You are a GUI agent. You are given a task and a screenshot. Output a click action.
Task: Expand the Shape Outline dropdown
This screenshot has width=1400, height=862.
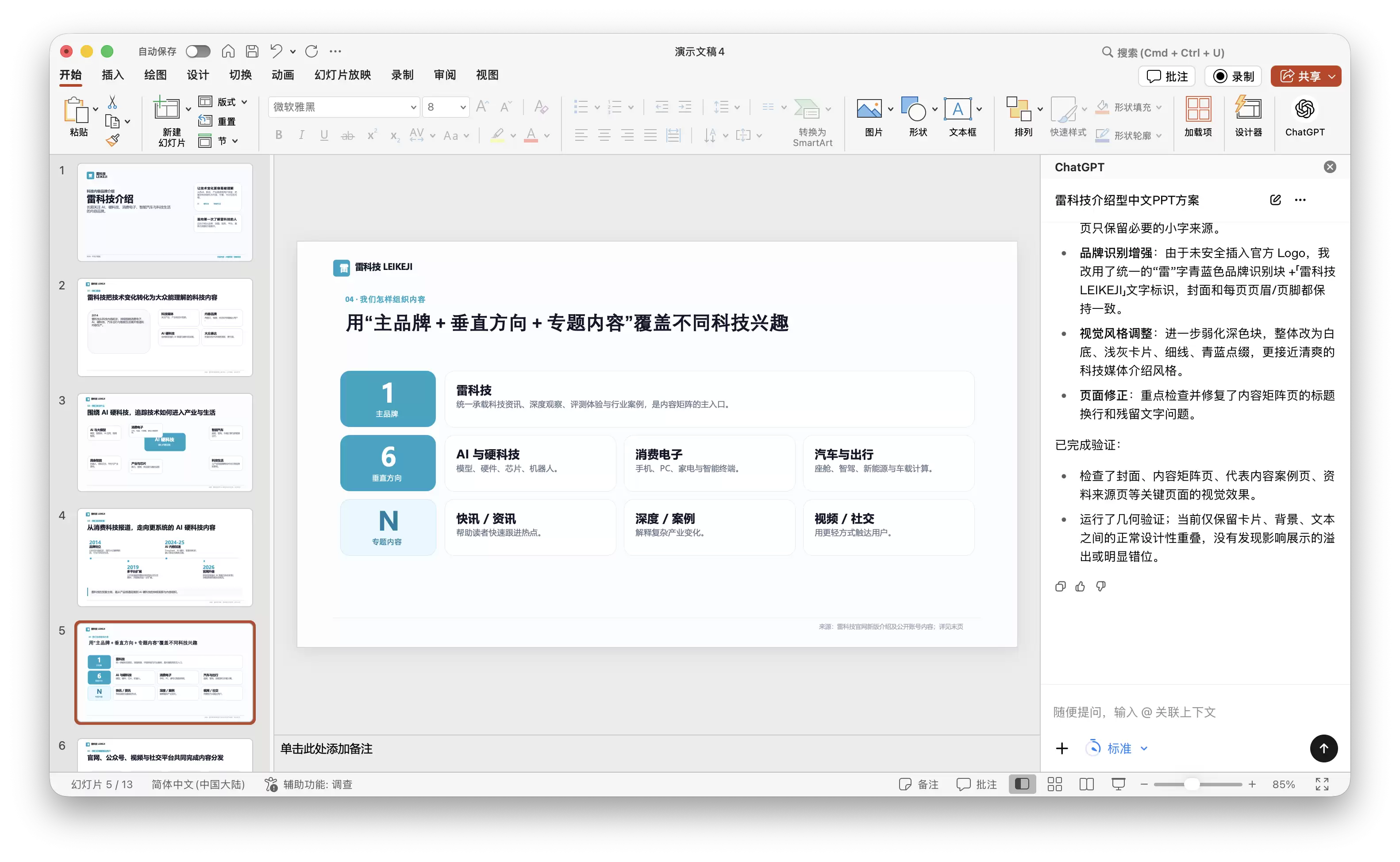tap(1159, 136)
